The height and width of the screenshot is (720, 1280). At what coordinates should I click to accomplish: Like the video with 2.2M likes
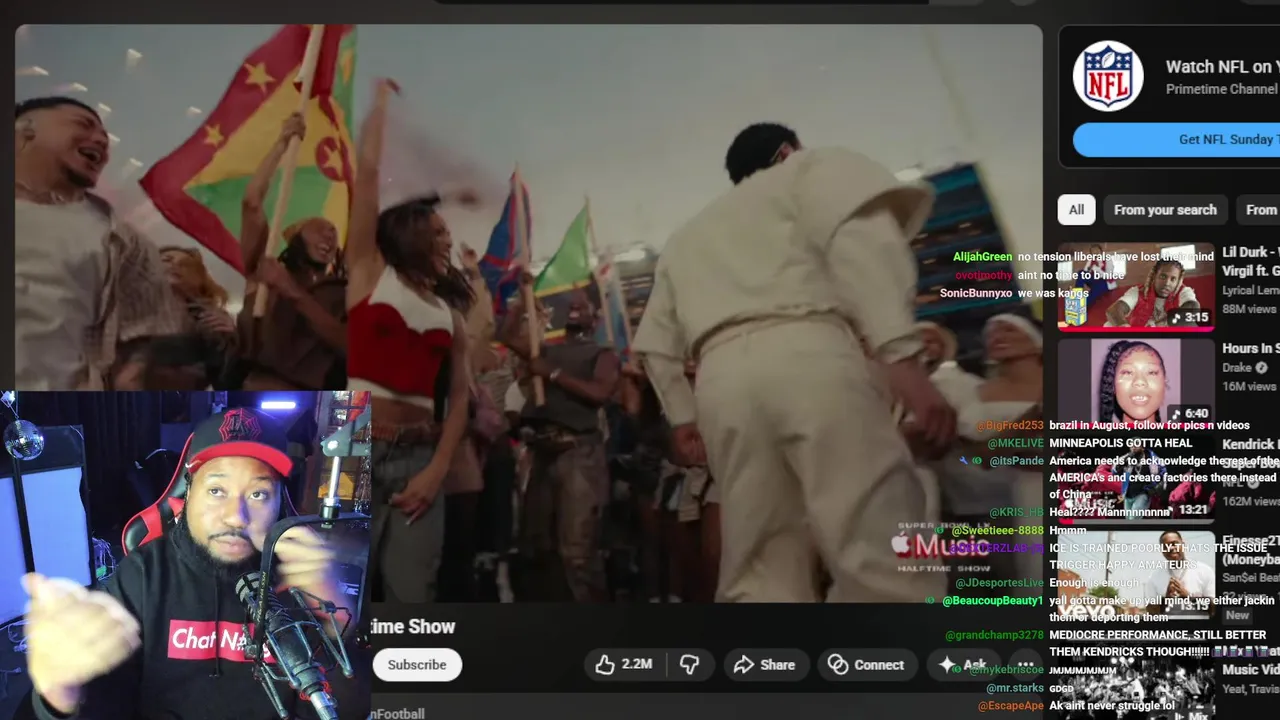623,665
